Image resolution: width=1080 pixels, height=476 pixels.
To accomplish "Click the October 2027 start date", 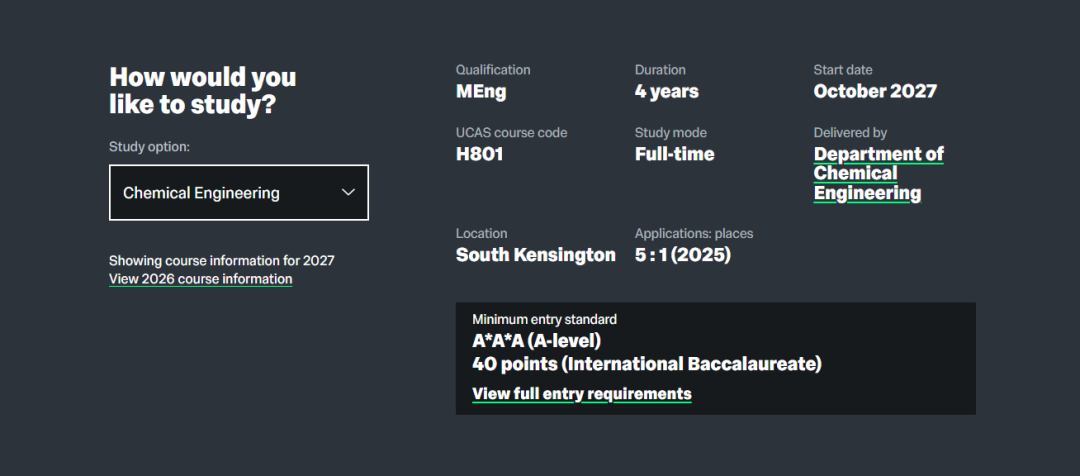I will pos(875,92).
